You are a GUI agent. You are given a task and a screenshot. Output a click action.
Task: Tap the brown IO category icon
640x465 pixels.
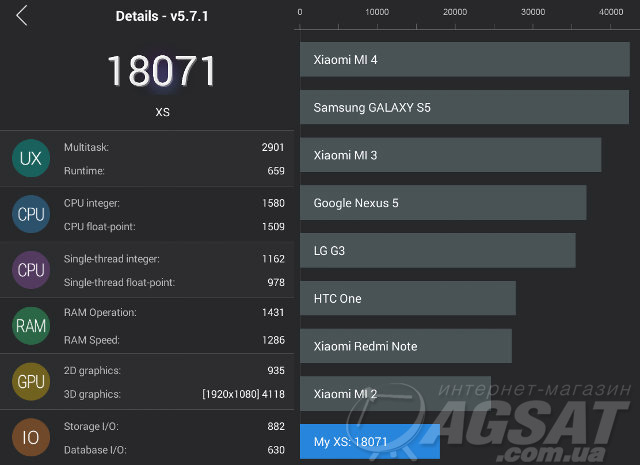(x=31, y=438)
